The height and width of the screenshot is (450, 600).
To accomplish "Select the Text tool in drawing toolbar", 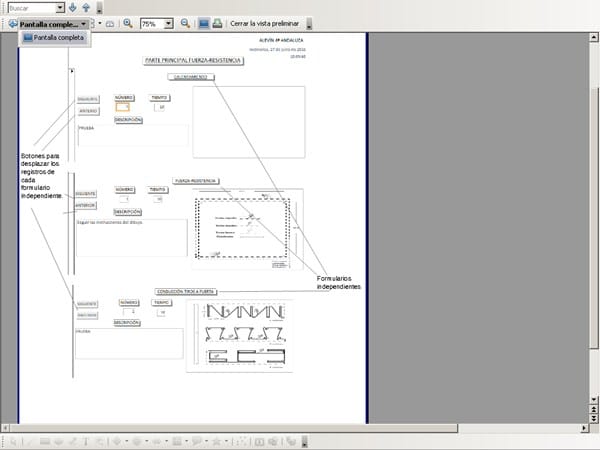I will coord(86,440).
